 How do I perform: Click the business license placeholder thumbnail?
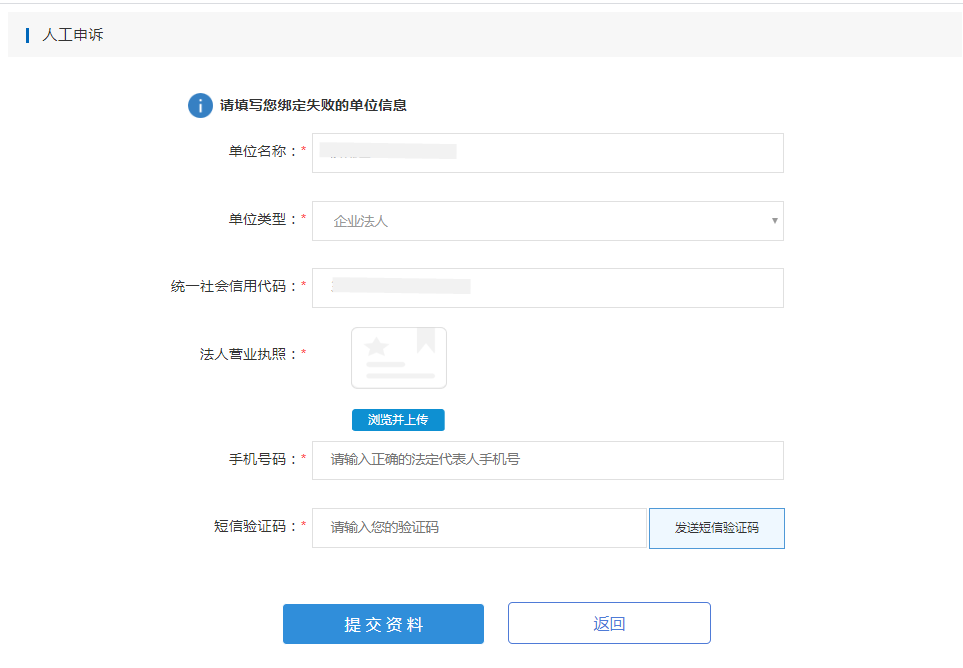click(398, 357)
